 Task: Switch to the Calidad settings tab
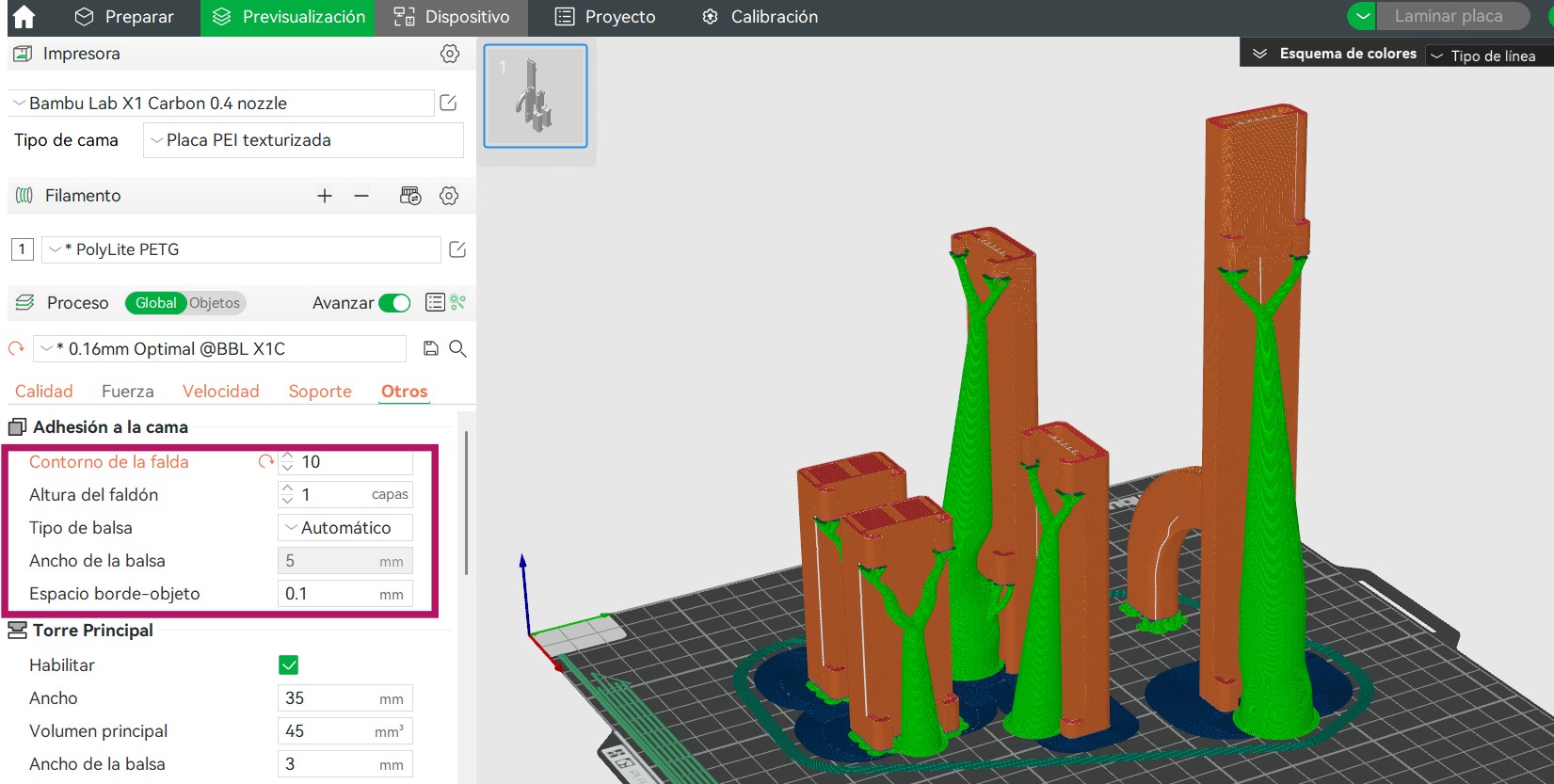43,392
